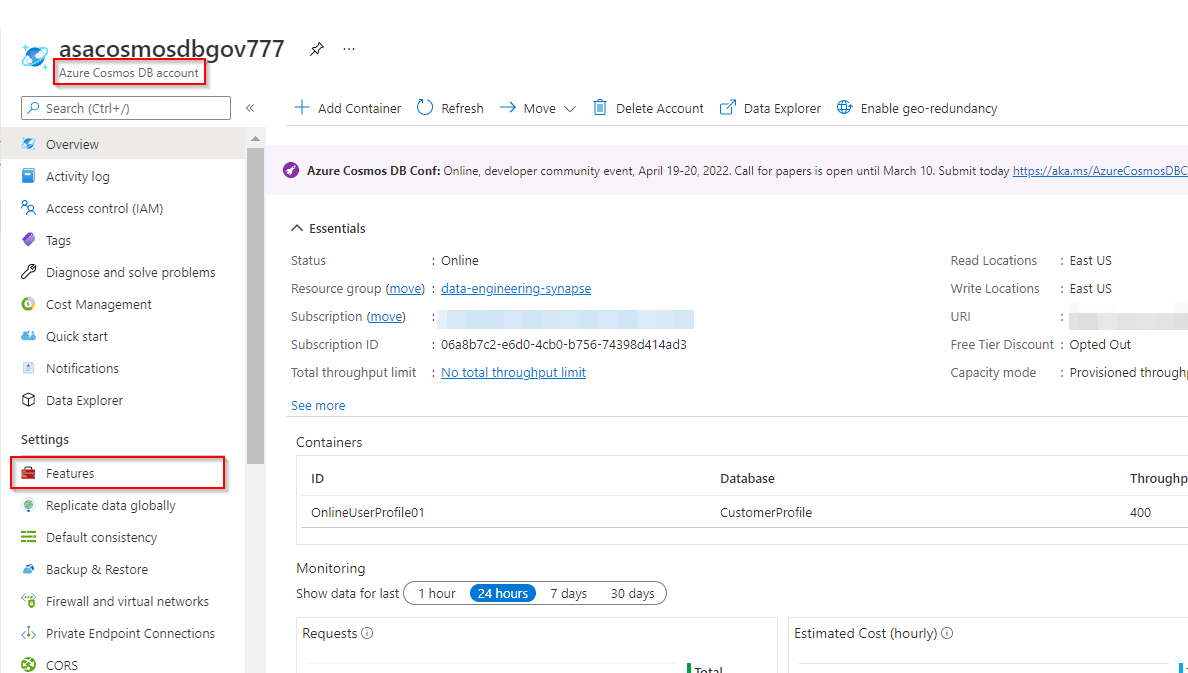Image resolution: width=1188 pixels, height=673 pixels.
Task: Collapse the sidebar with the double chevron
Action: [250, 108]
